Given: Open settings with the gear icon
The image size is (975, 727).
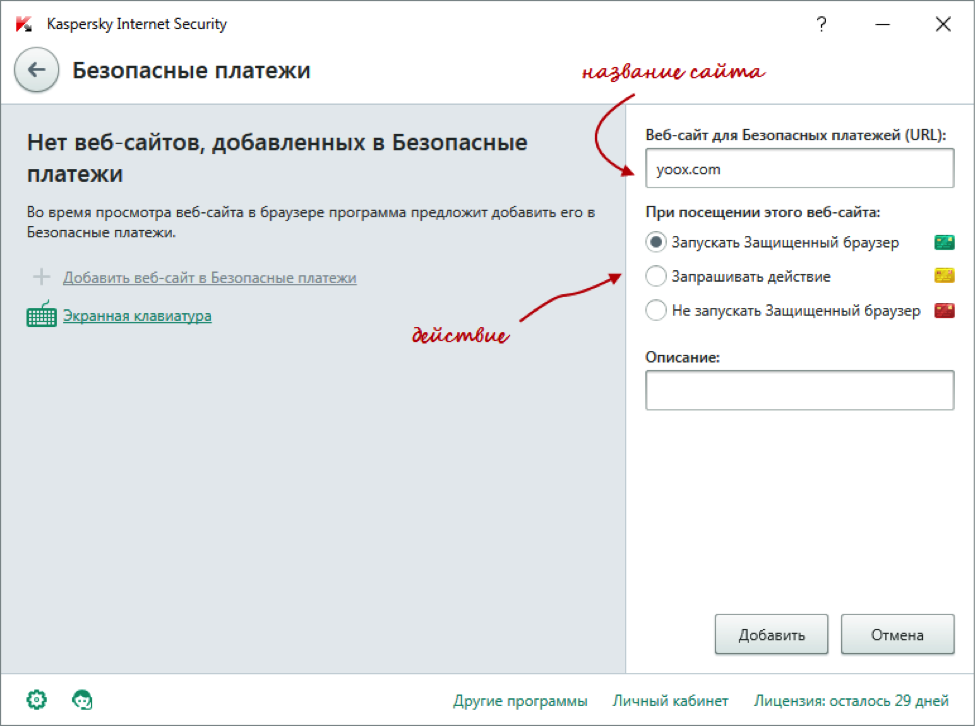Looking at the screenshot, I should pyautogui.click(x=37, y=700).
